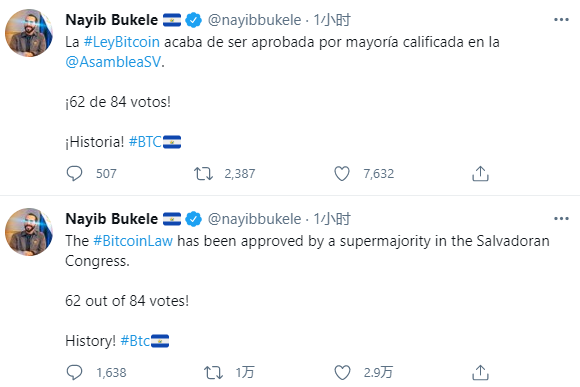Share the first tweet via share icon
Image resolution: width=580 pixels, height=387 pixels.
480,173
